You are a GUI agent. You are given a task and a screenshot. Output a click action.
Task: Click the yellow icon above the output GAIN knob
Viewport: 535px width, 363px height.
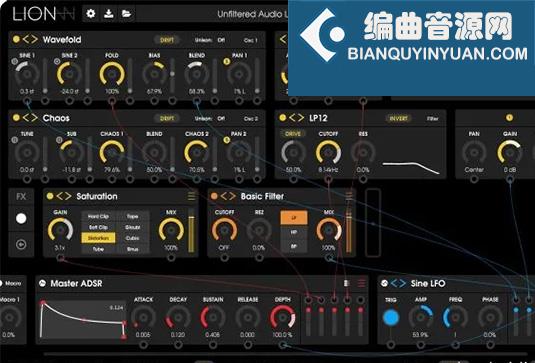(x=509, y=118)
